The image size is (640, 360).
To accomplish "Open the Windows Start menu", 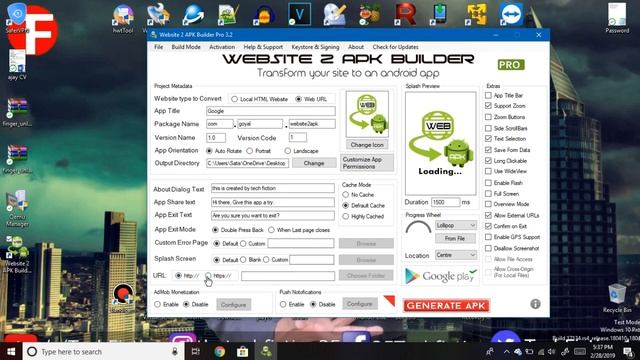I will click(11, 351).
